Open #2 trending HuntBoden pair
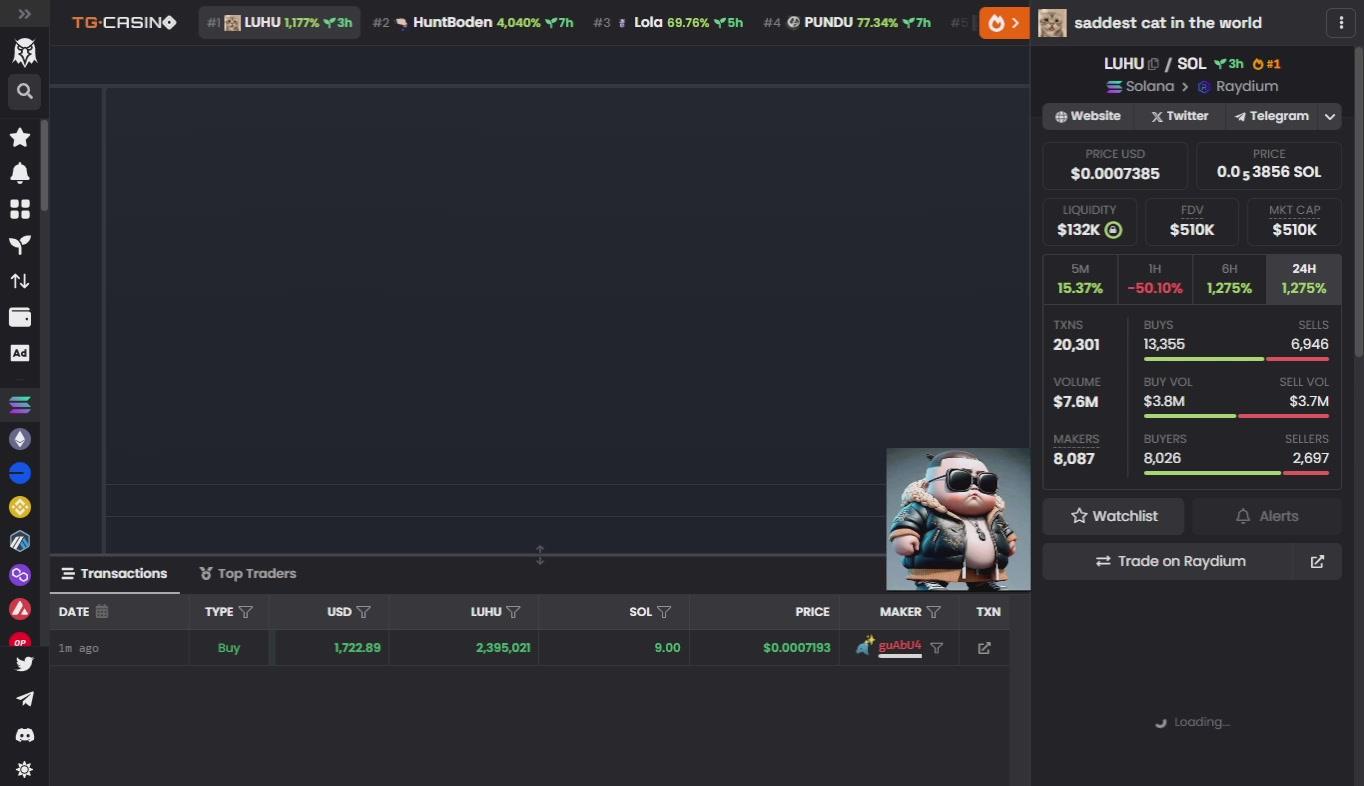Screen dimensions: 1364x786 coord(473,22)
